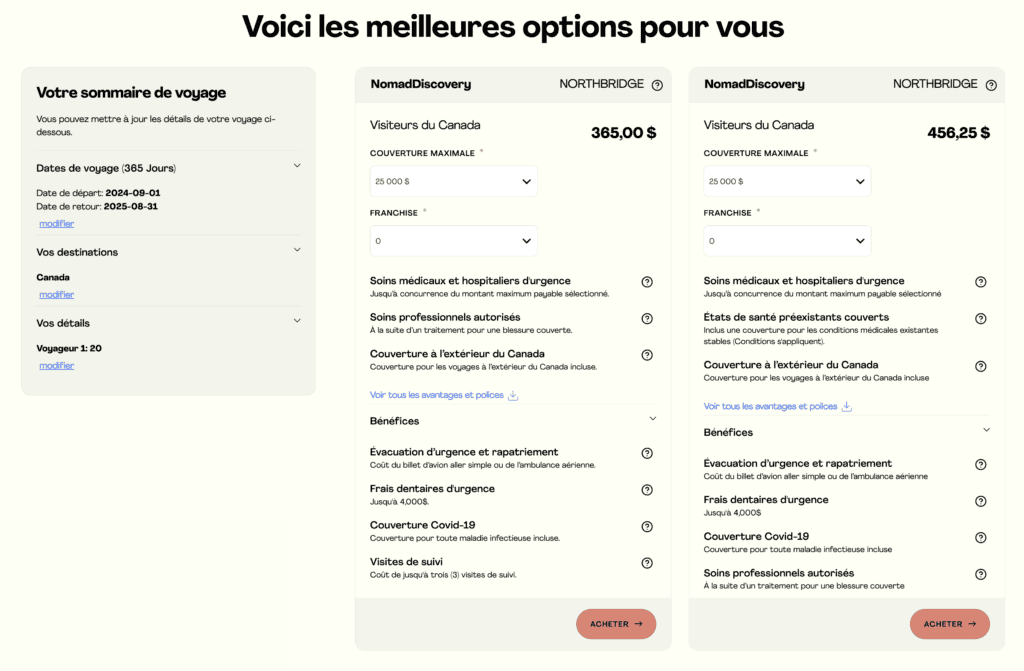Collapse Bénéfices section in the first plan
The width and height of the screenshot is (1024, 671).
pos(653,419)
